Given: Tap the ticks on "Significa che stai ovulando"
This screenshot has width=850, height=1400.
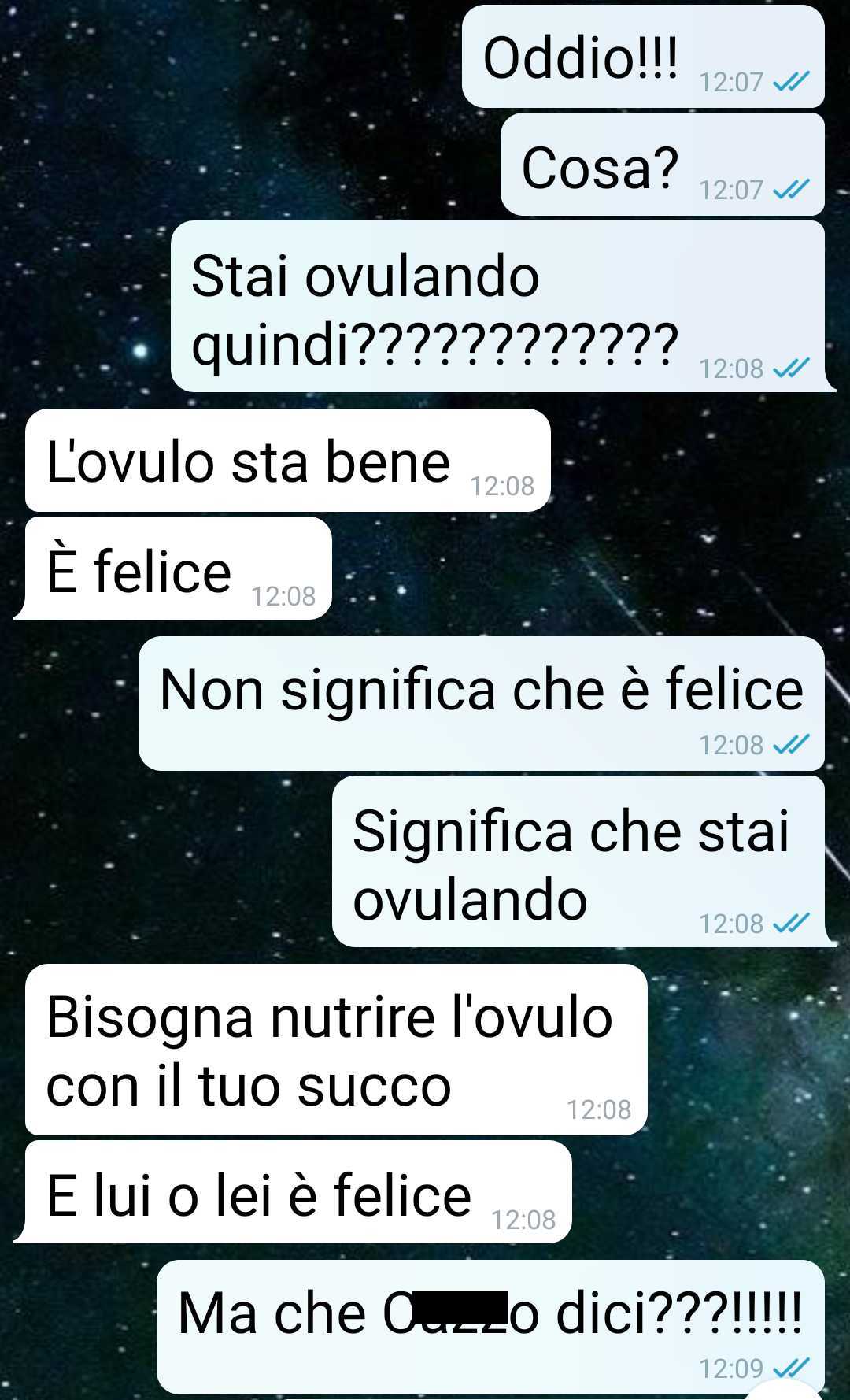Looking at the screenshot, I should pos(791,924).
